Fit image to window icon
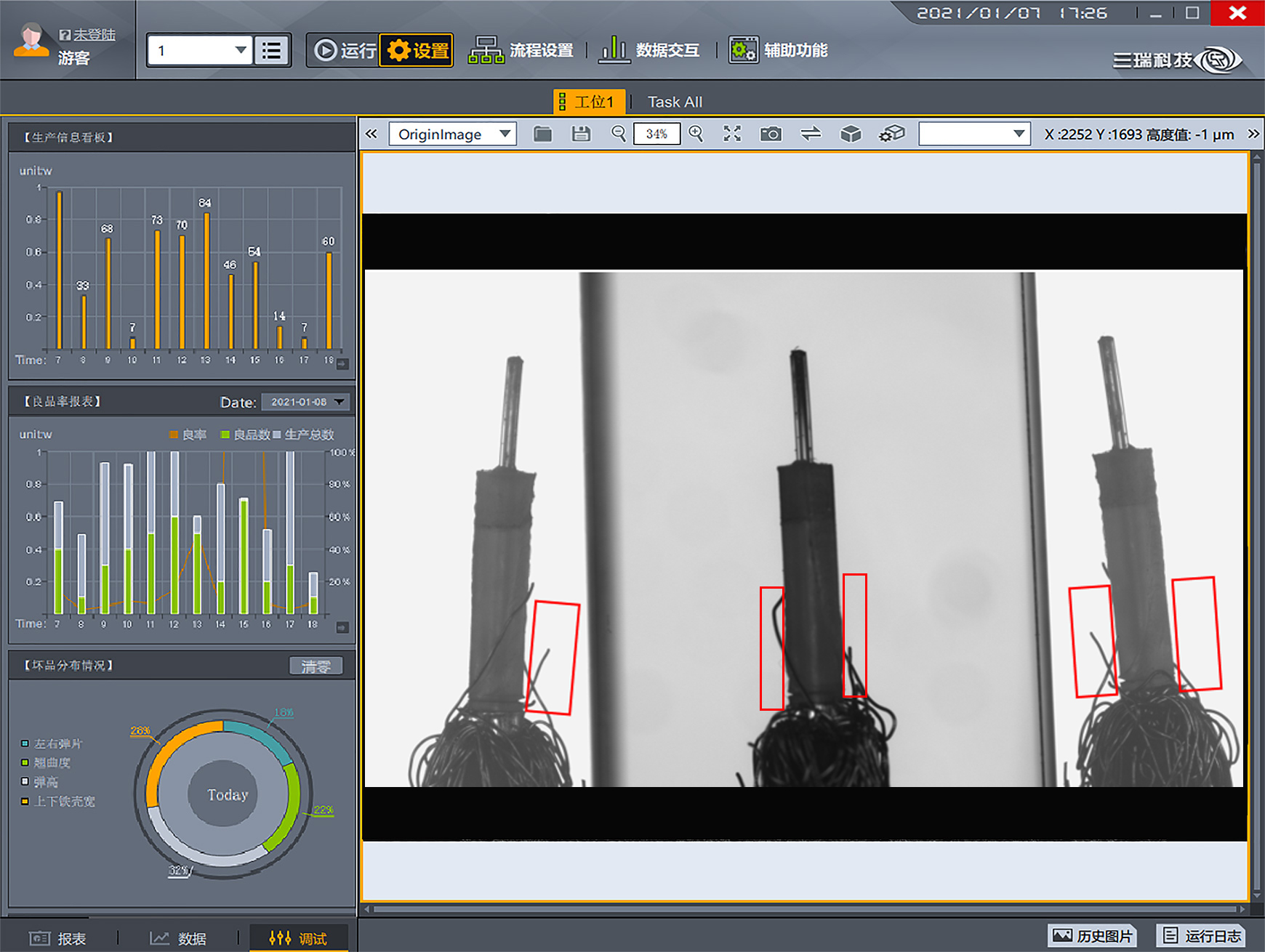 coord(732,134)
